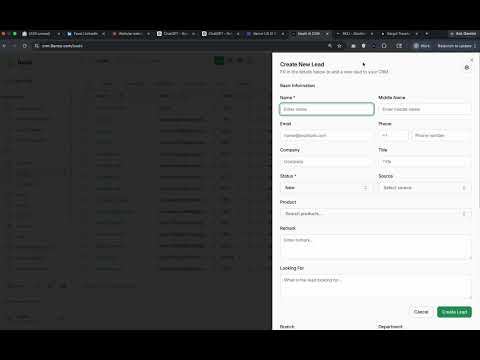Reload the page with browser refresh icon
This screenshot has width=480, height=360.
pyautogui.click(x=25, y=46)
